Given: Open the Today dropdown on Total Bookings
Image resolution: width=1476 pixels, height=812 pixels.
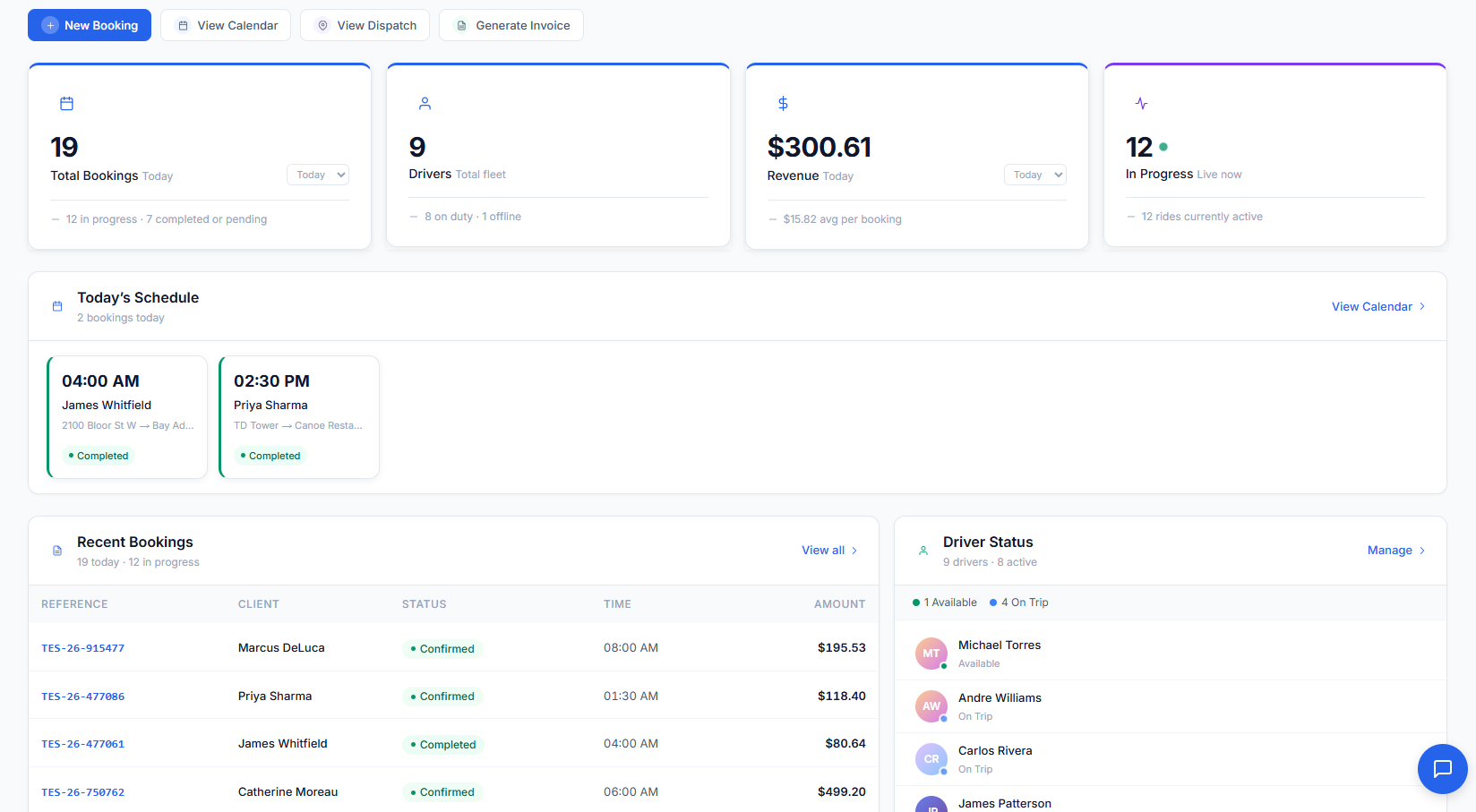Looking at the screenshot, I should [x=317, y=175].
